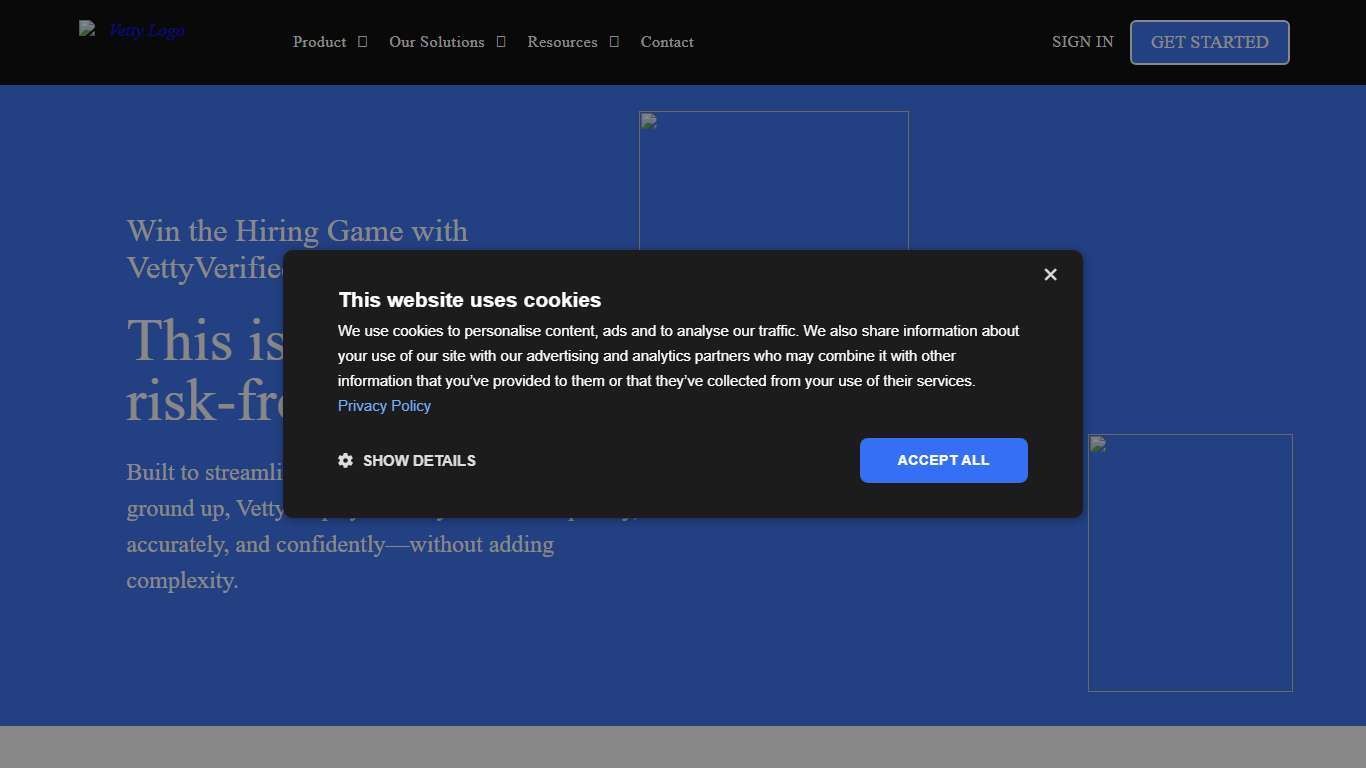Go to the Contact page
The image size is (1366, 768).
[x=667, y=42]
